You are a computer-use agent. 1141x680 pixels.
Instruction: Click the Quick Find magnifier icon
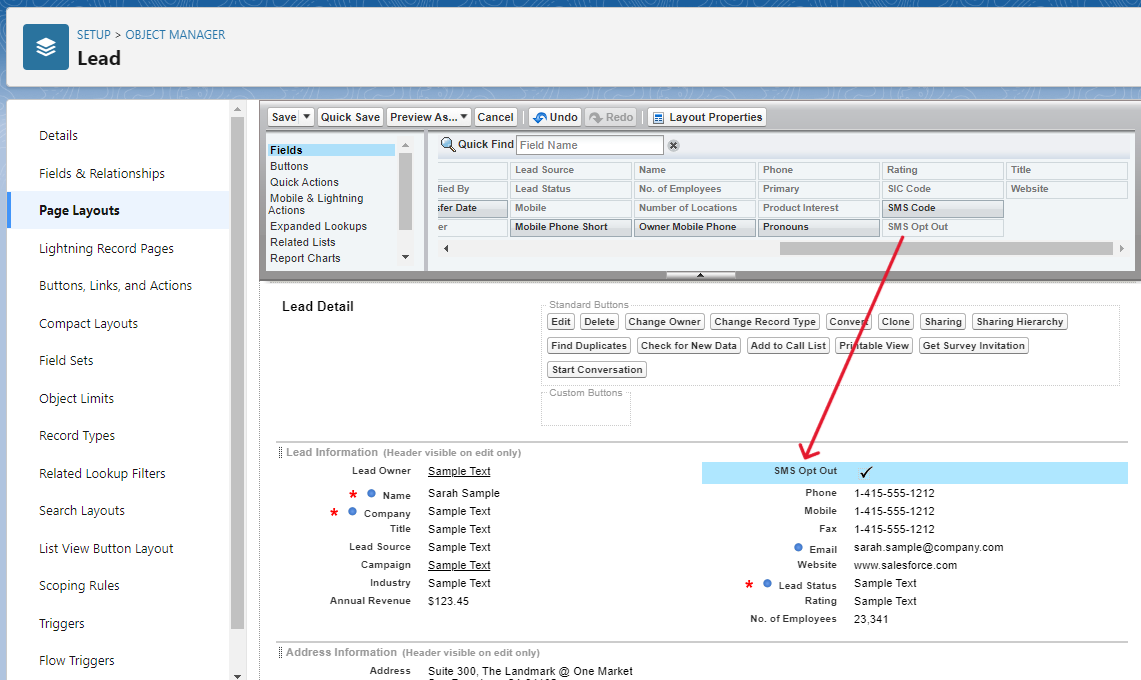[x=448, y=145]
